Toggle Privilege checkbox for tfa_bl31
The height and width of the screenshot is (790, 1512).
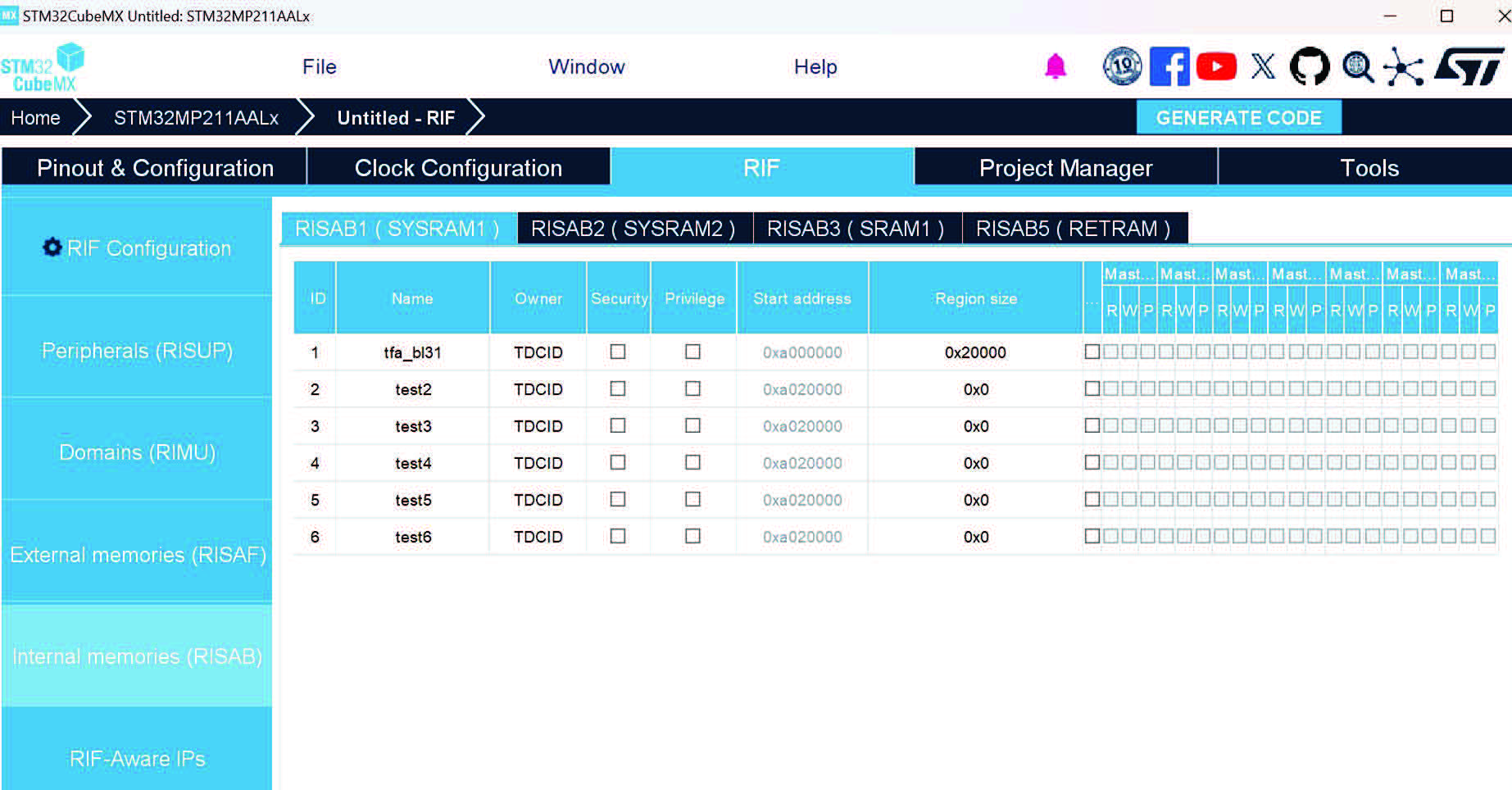[692, 352]
